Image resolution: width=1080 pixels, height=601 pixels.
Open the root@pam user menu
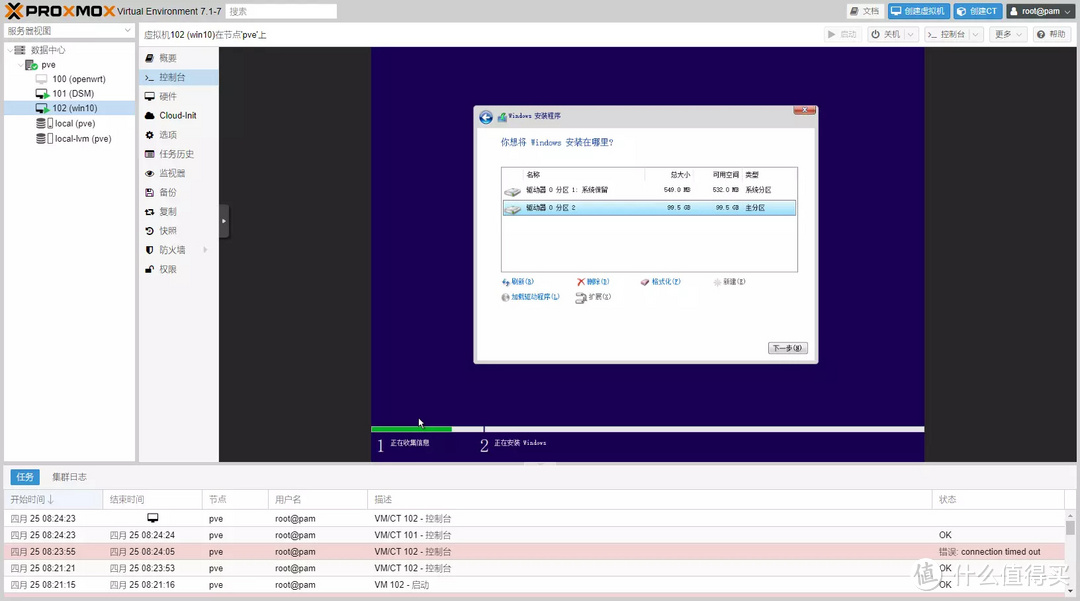pyautogui.click(x=1040, y=11)
